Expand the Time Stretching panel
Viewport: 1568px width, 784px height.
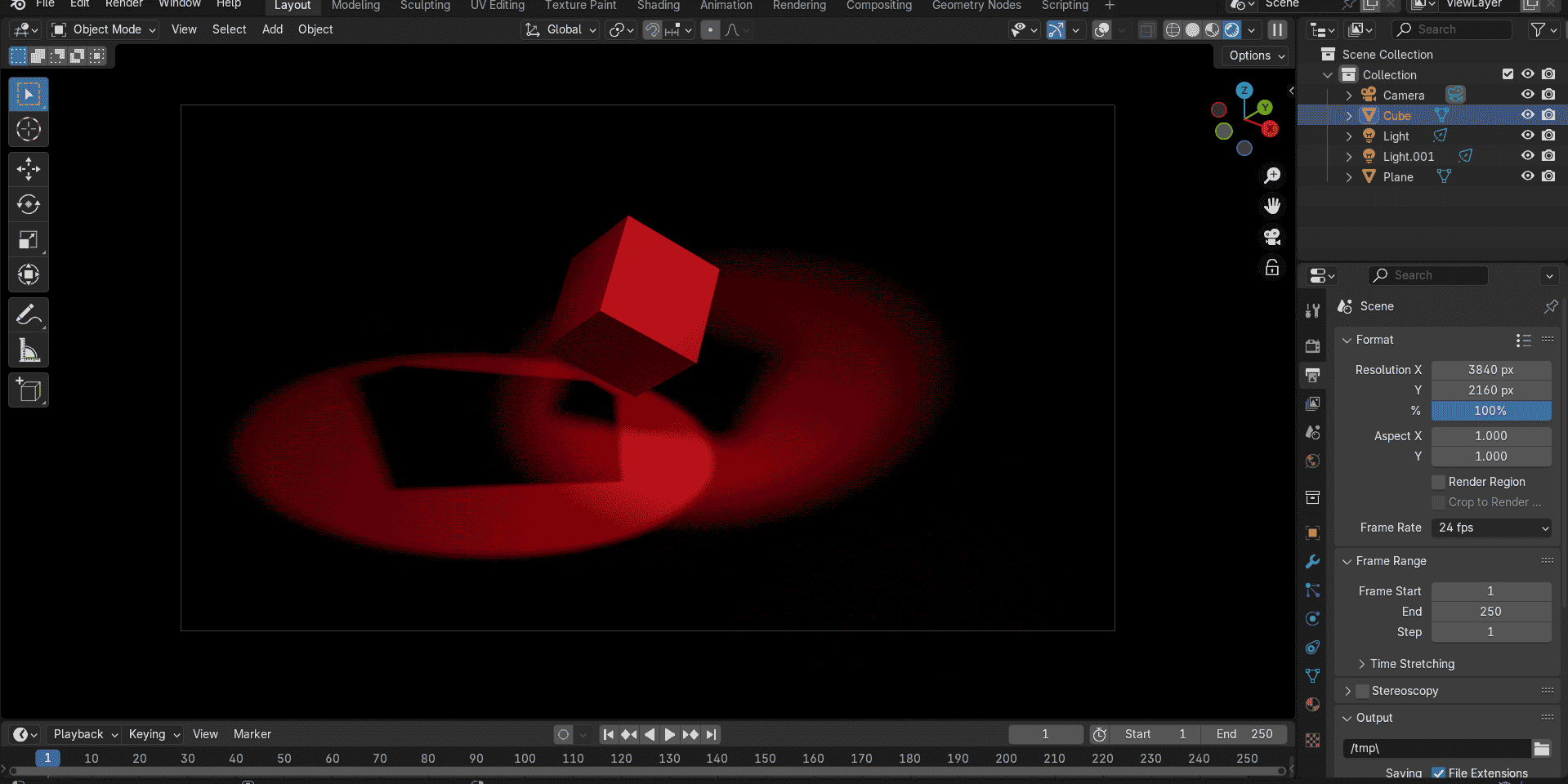pyautogui.click(x=1412, y=664)
